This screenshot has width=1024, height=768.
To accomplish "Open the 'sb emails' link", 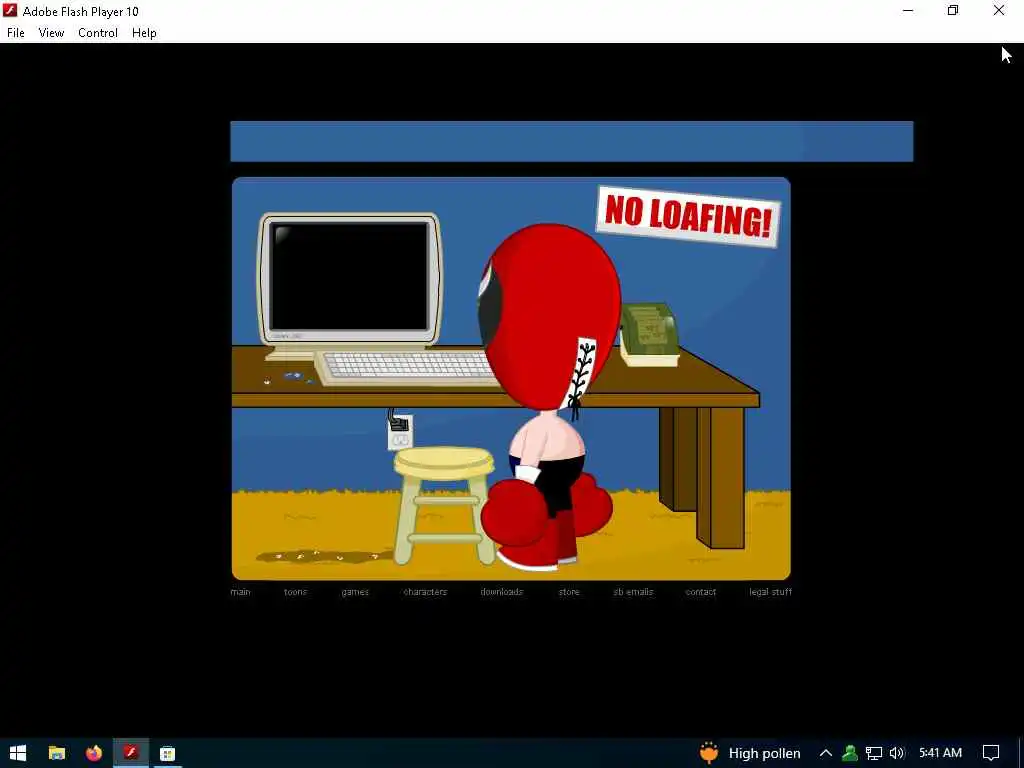I will click(x=633, y=592).
